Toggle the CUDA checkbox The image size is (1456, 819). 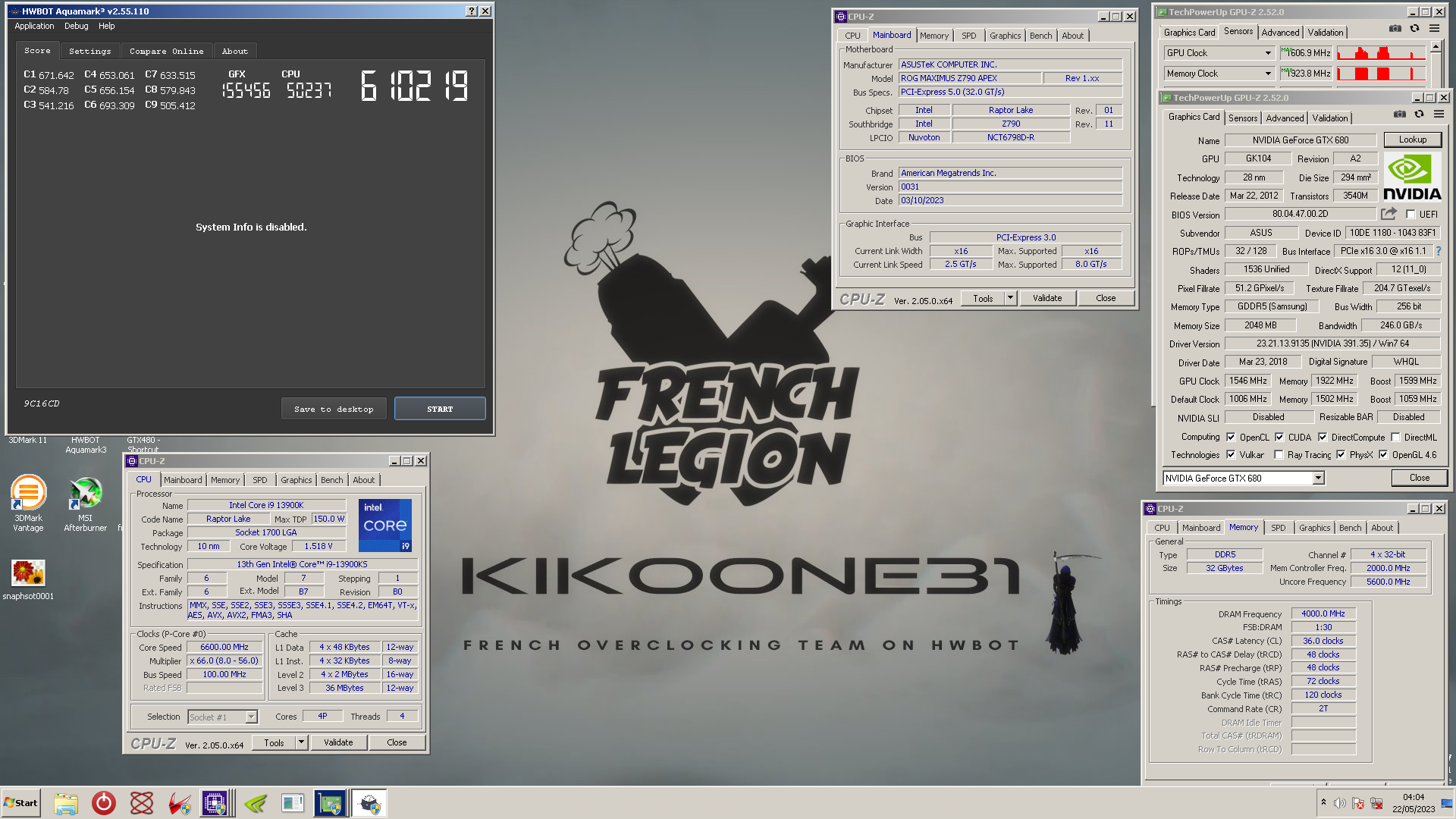[1279, 437]
